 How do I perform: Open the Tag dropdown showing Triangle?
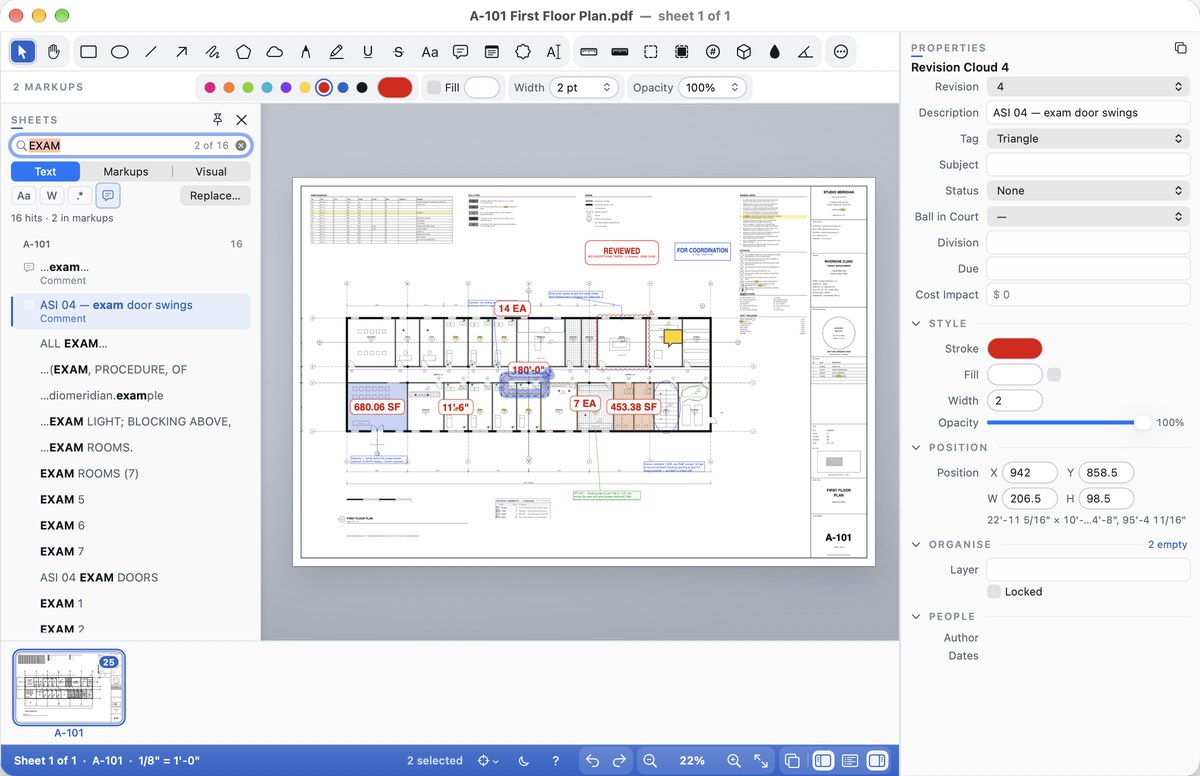1088,139
